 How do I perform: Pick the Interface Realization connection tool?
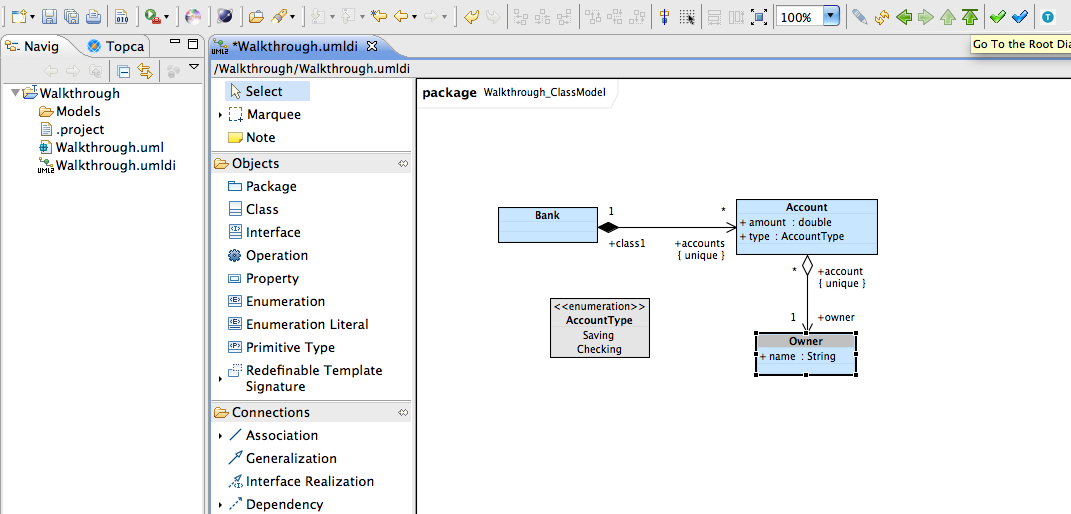(301, 481)
